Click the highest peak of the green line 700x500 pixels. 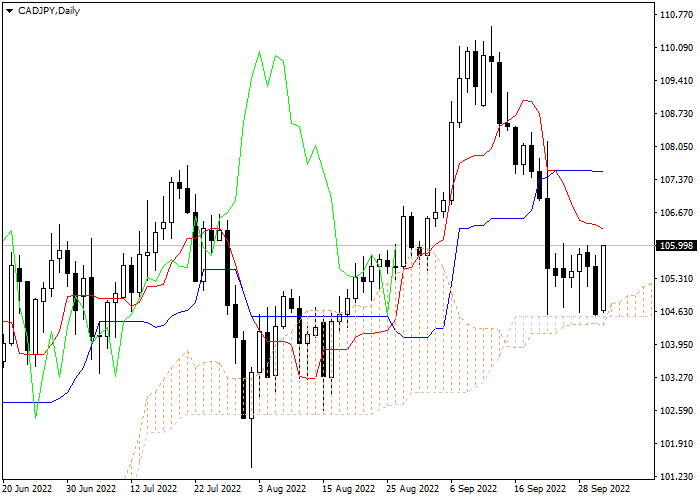(261, 51)
